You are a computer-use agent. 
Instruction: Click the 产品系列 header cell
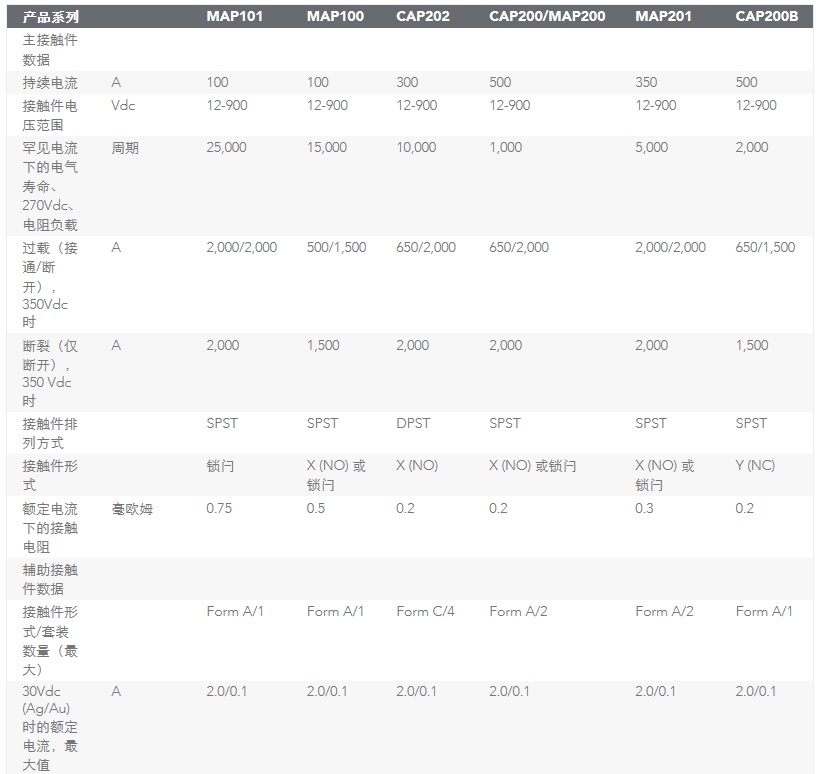point(51,17)
